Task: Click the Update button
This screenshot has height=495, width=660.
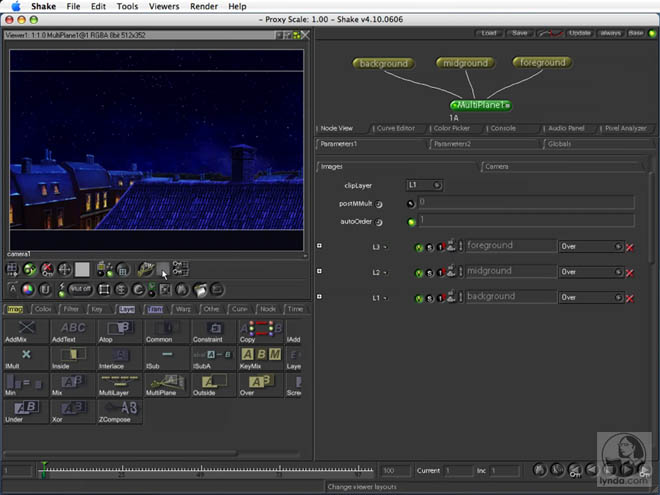Action: [x=580, y=33]
